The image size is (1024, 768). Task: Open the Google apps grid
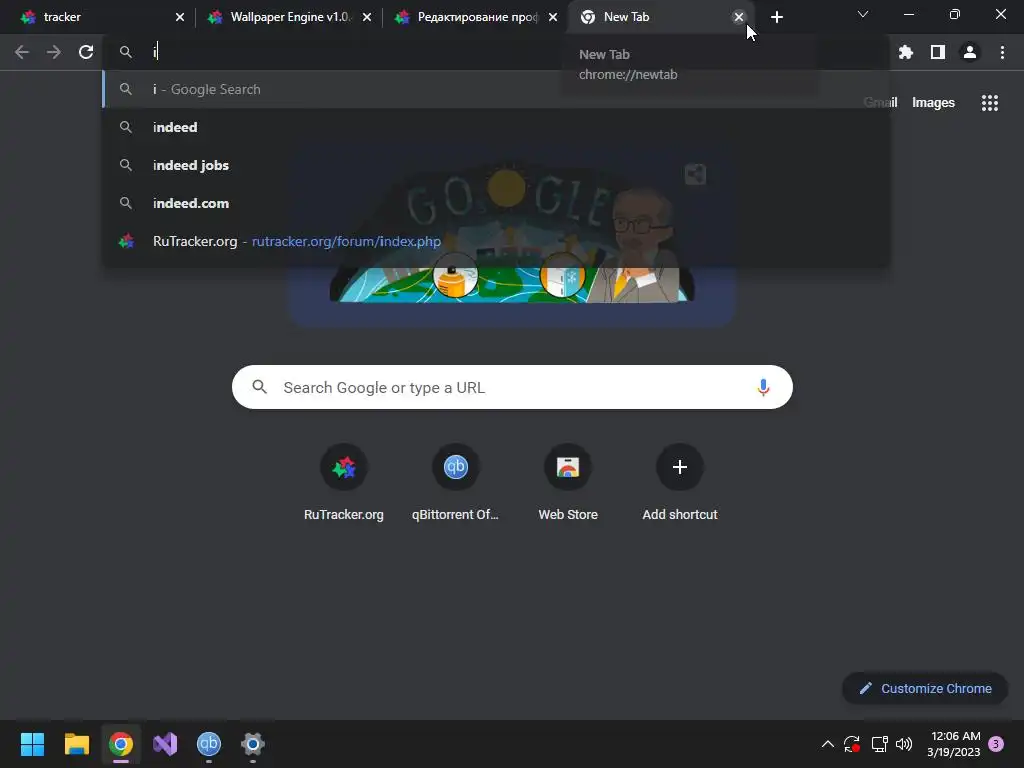989,103
